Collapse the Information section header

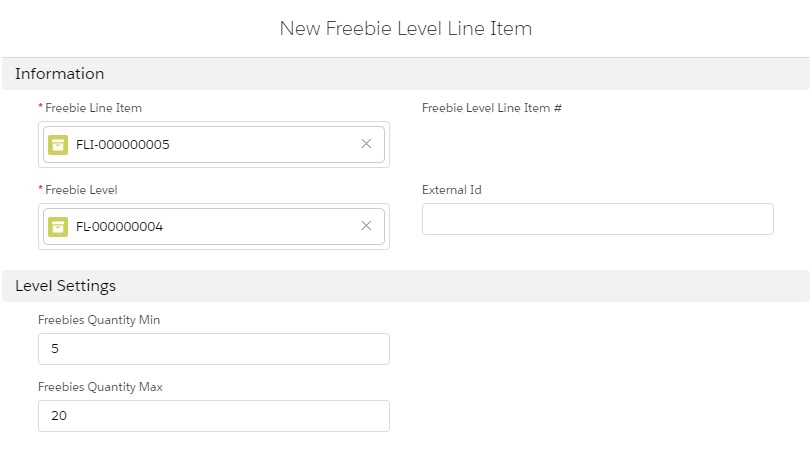[x=60, y=74]
